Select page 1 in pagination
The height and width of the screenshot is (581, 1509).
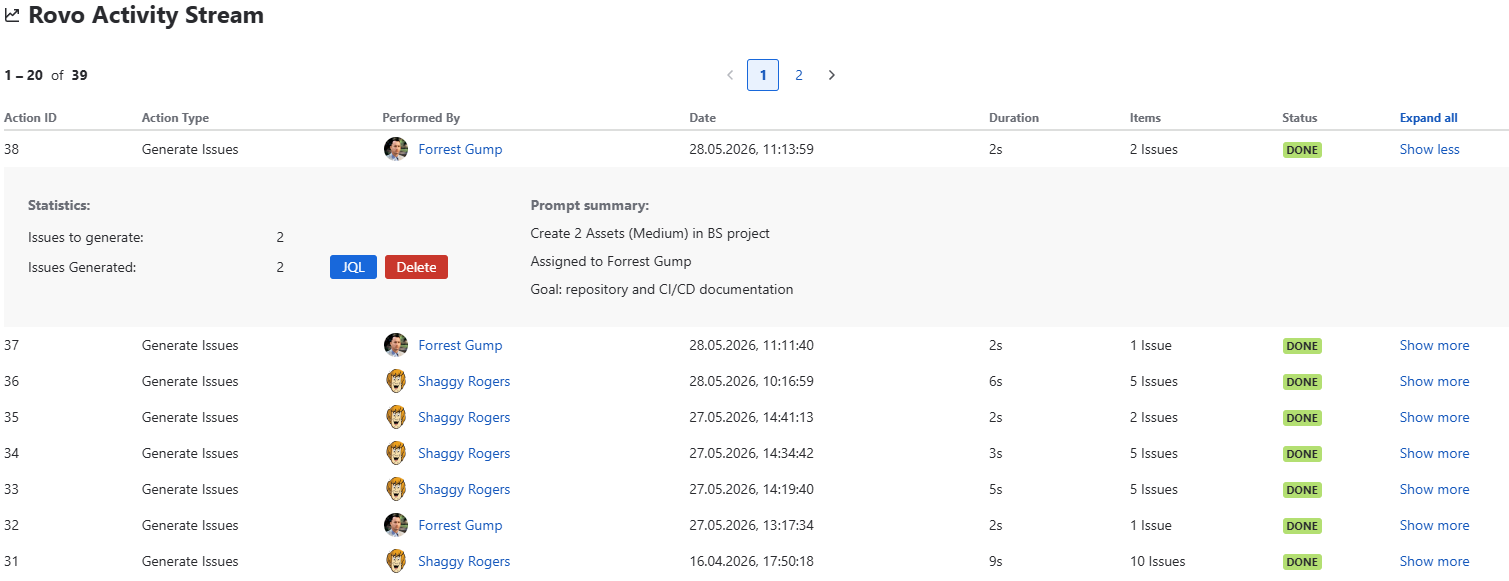click(x=763, y=75)
